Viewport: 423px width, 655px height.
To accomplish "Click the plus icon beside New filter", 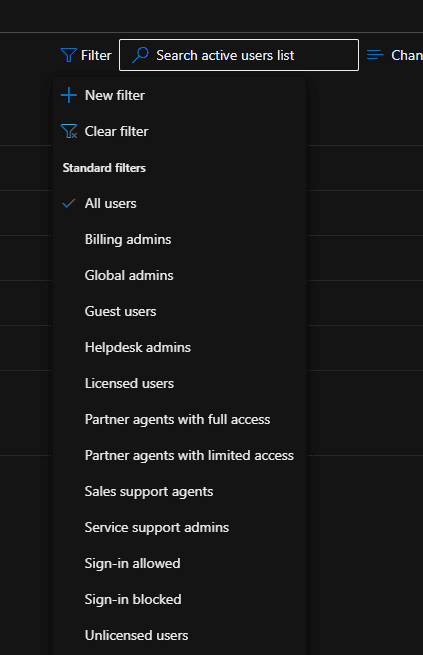I will 68,95.
